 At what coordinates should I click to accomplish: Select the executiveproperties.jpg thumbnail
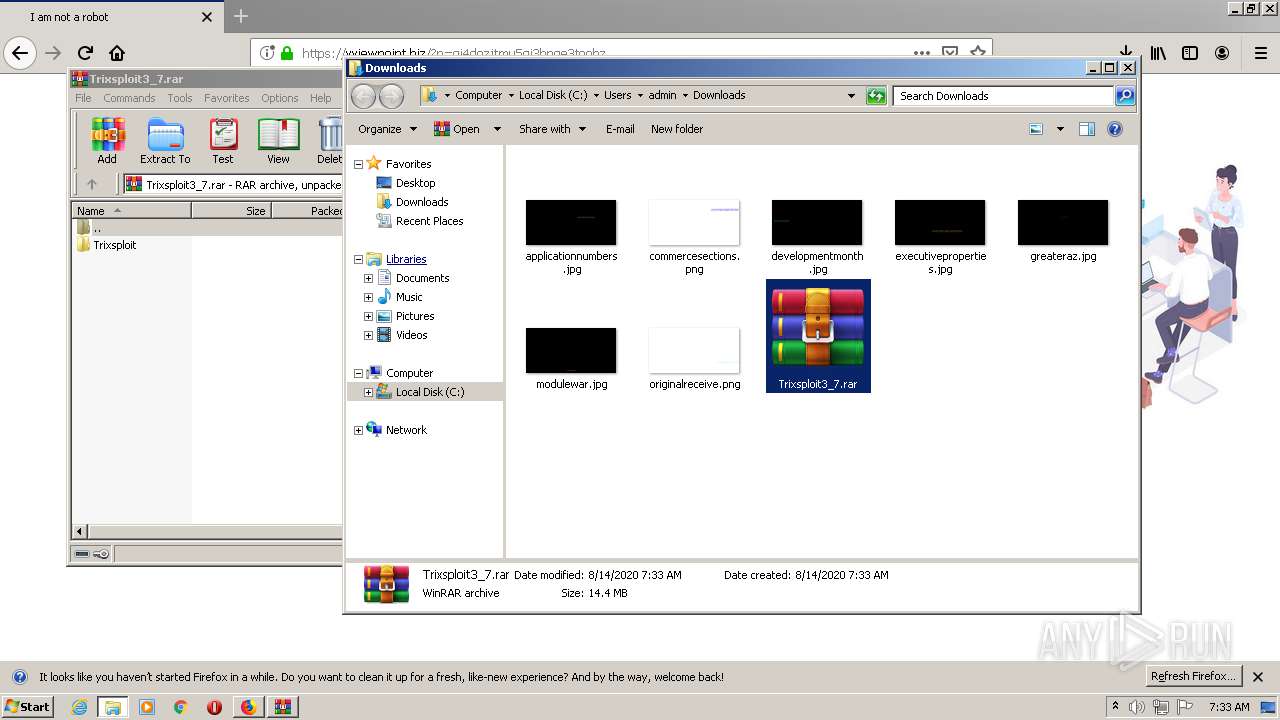pos(940,222)
